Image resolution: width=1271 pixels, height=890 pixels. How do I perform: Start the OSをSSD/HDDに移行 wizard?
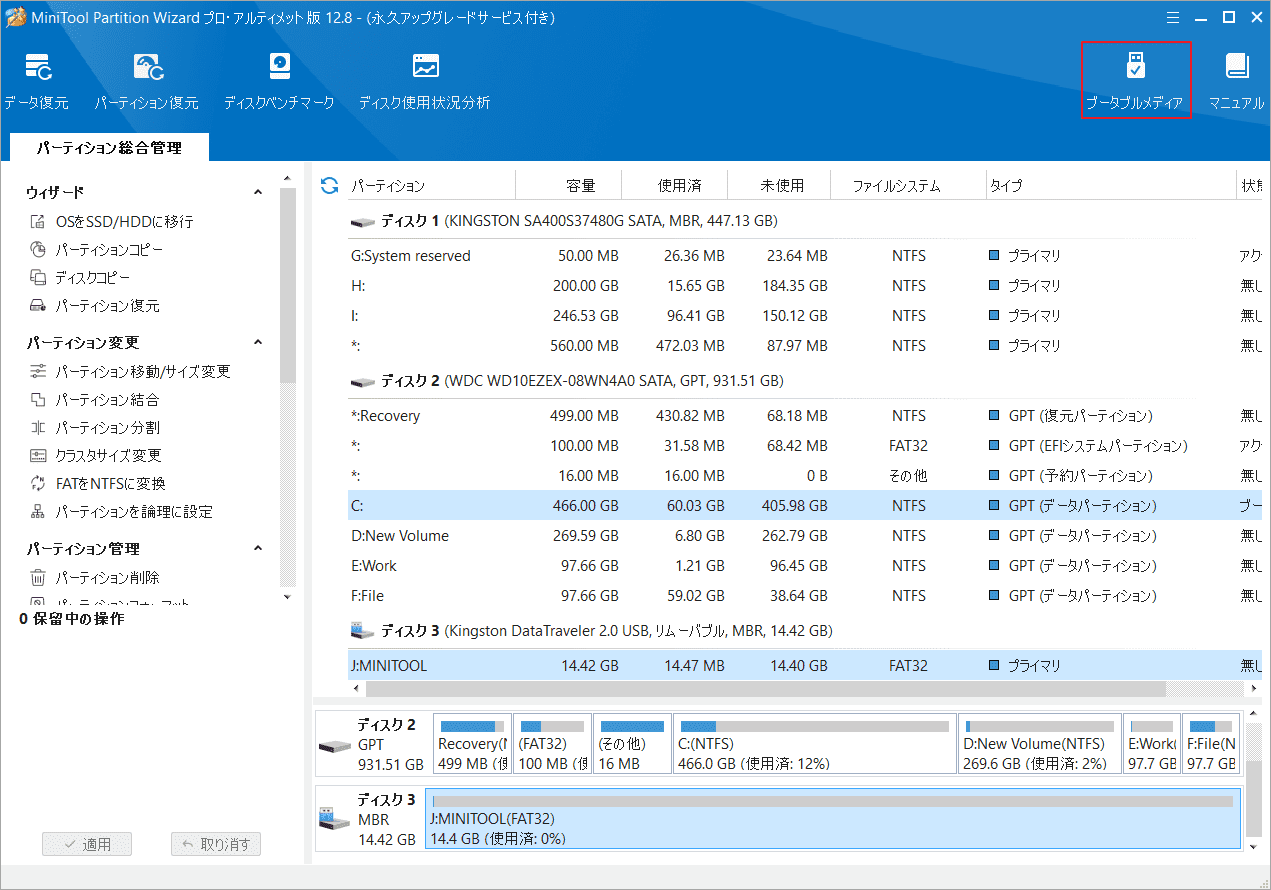(124, 222)
